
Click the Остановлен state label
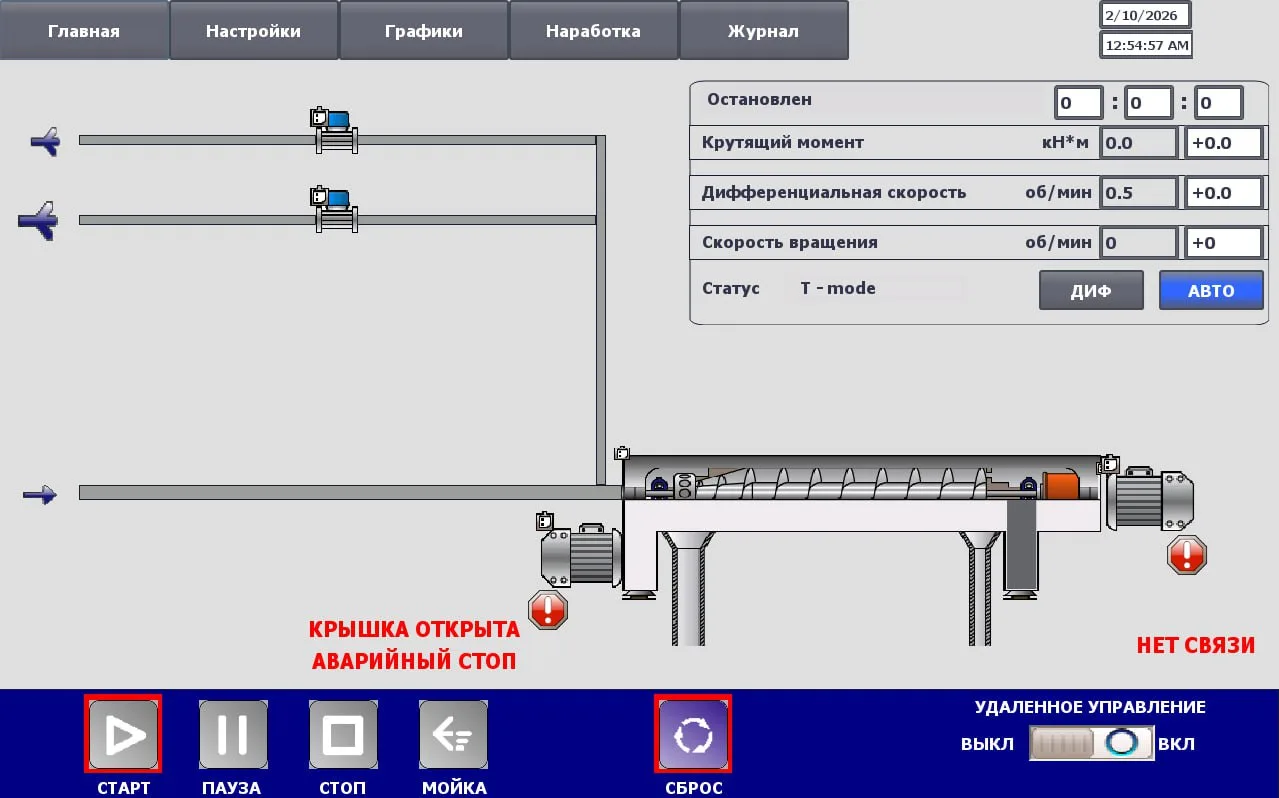click(x=759, y=99)
